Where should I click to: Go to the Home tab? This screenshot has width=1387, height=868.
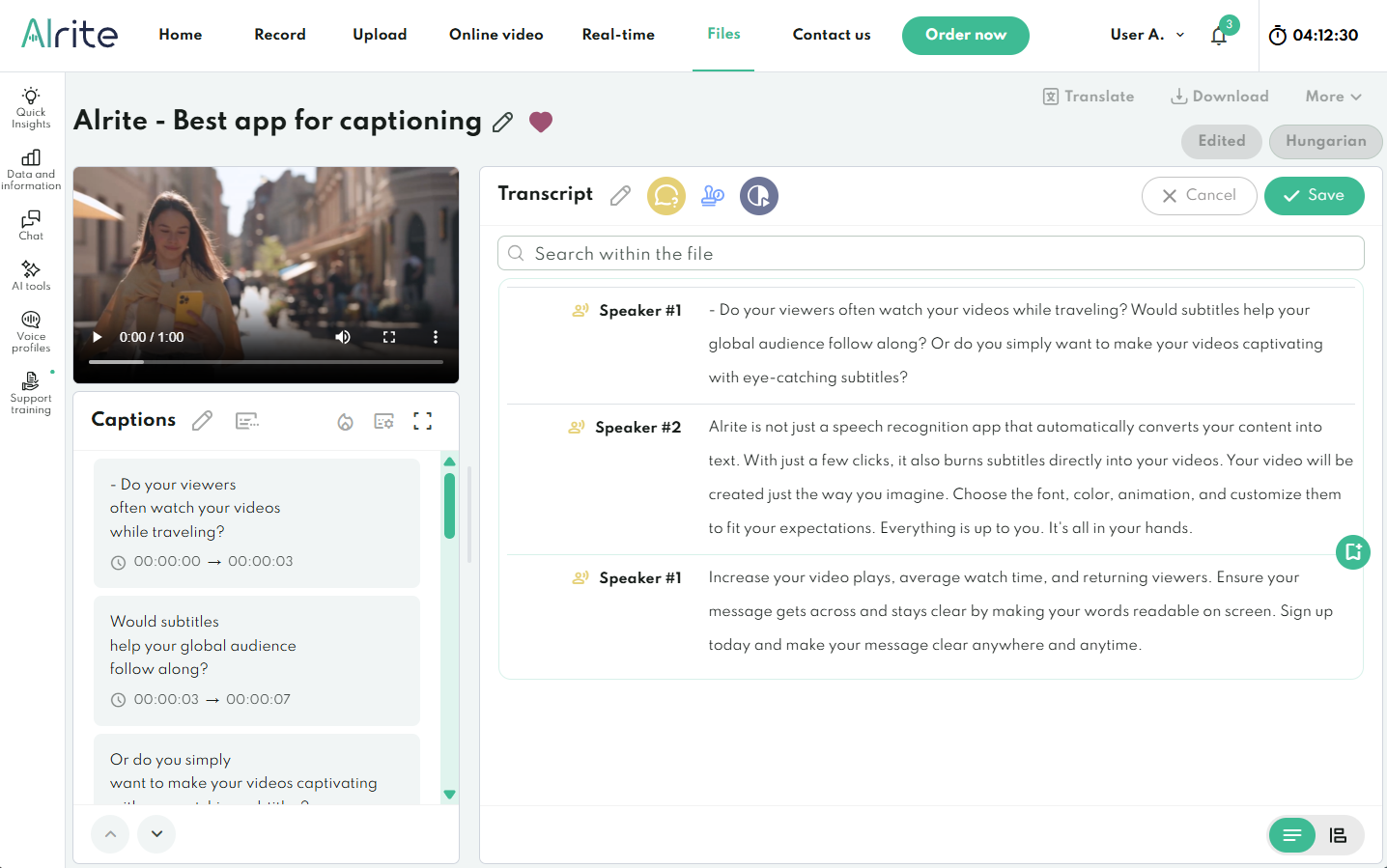[181, 35]
